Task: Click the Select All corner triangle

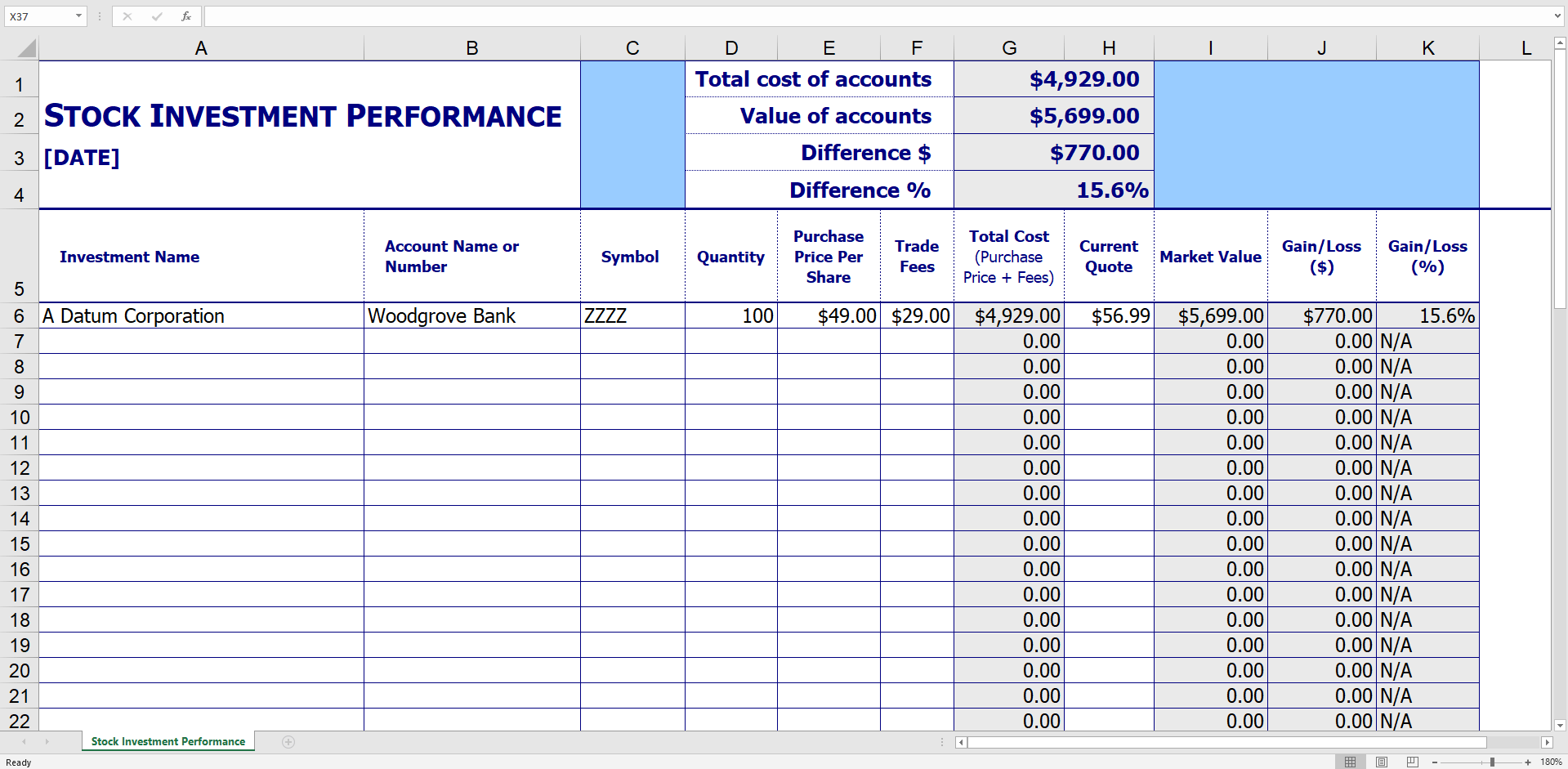Action: pos(26,48)
